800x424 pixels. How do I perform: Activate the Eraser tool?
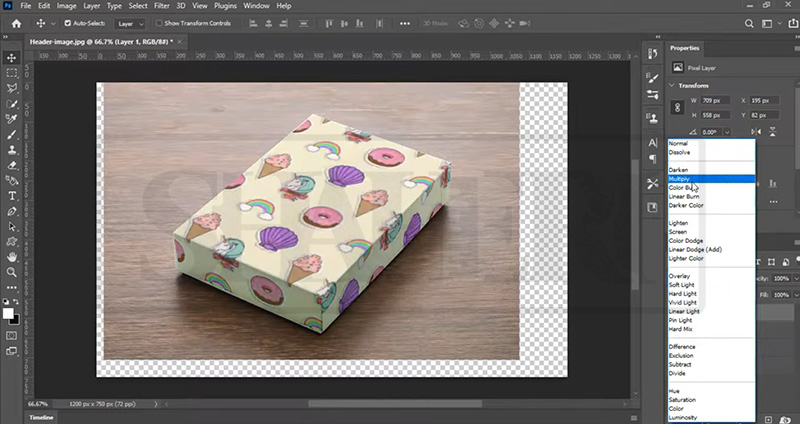(x=12, y=165)
